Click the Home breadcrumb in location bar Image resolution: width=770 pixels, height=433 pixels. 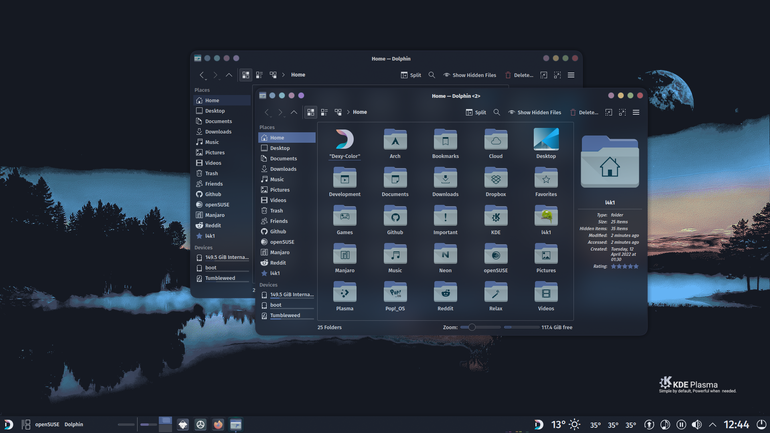(359, 112)
